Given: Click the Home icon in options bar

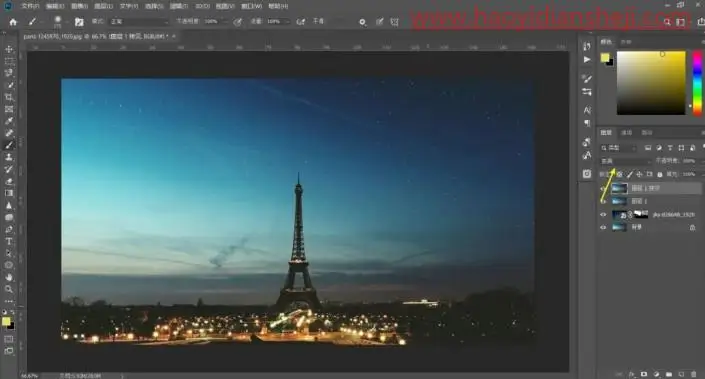Looking at the screenshot, I should 13,22.
